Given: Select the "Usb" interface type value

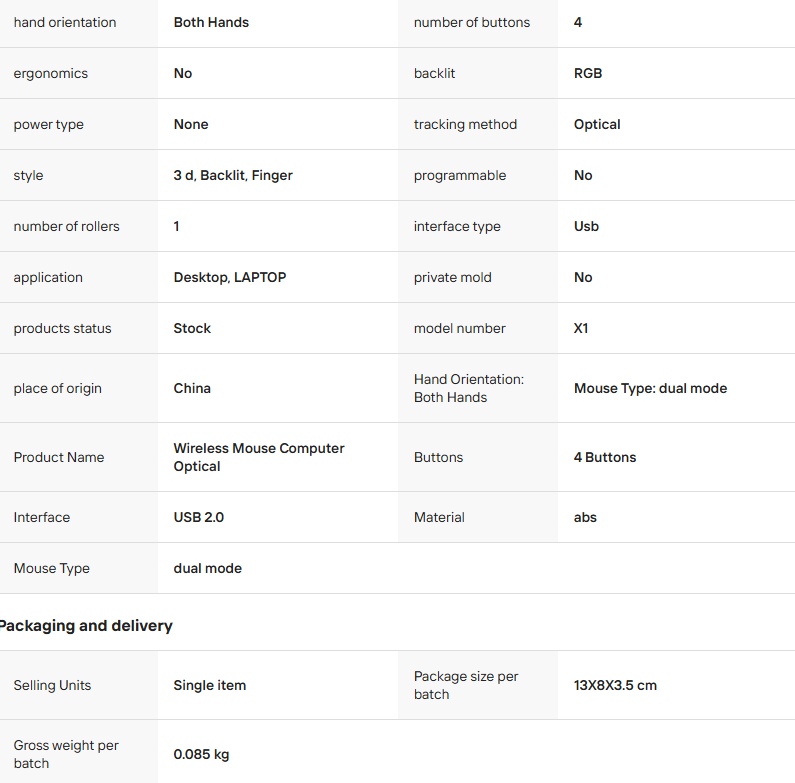Looking at the screenshot, I should coord(586,226).
